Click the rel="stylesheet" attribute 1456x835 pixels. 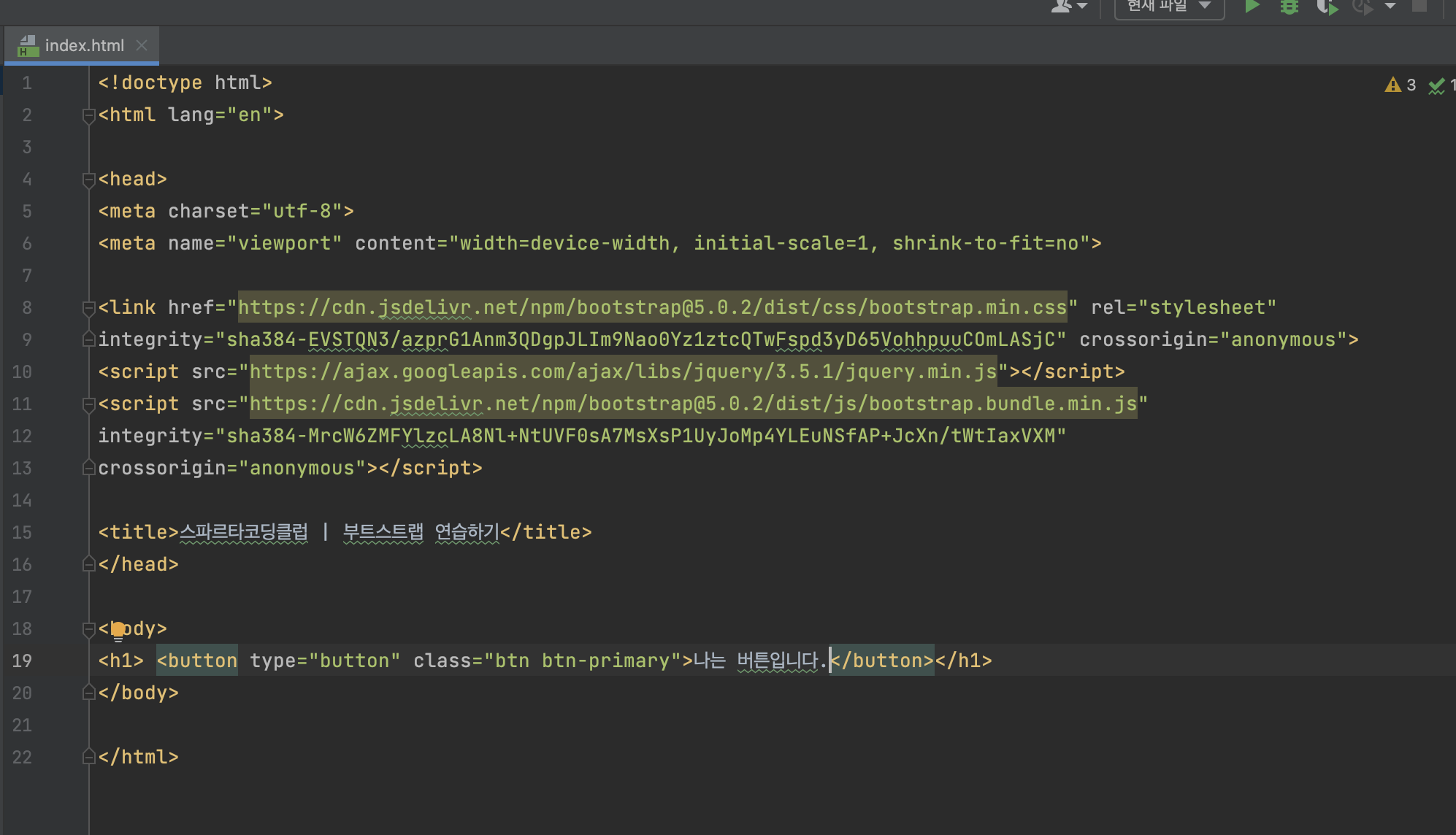click(x=1184, y=307)
